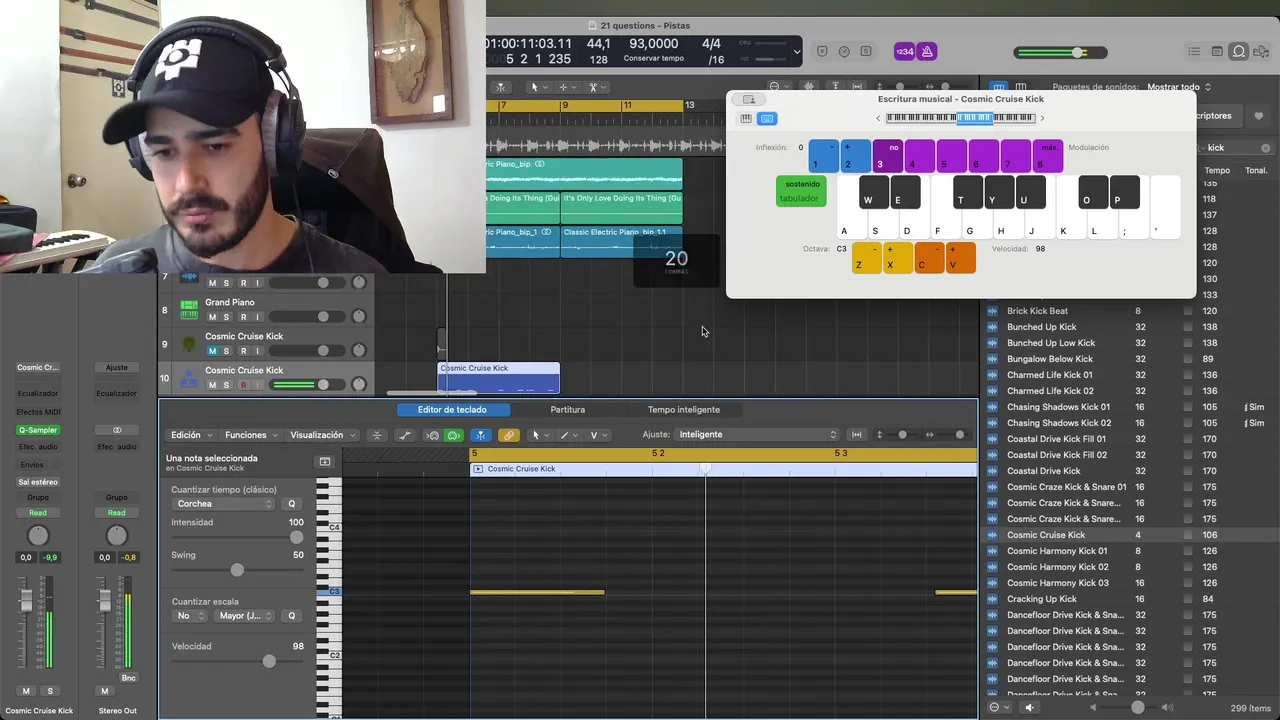Open the Edición menu in piano roll

pyautogui.click(x=191, y=435)
